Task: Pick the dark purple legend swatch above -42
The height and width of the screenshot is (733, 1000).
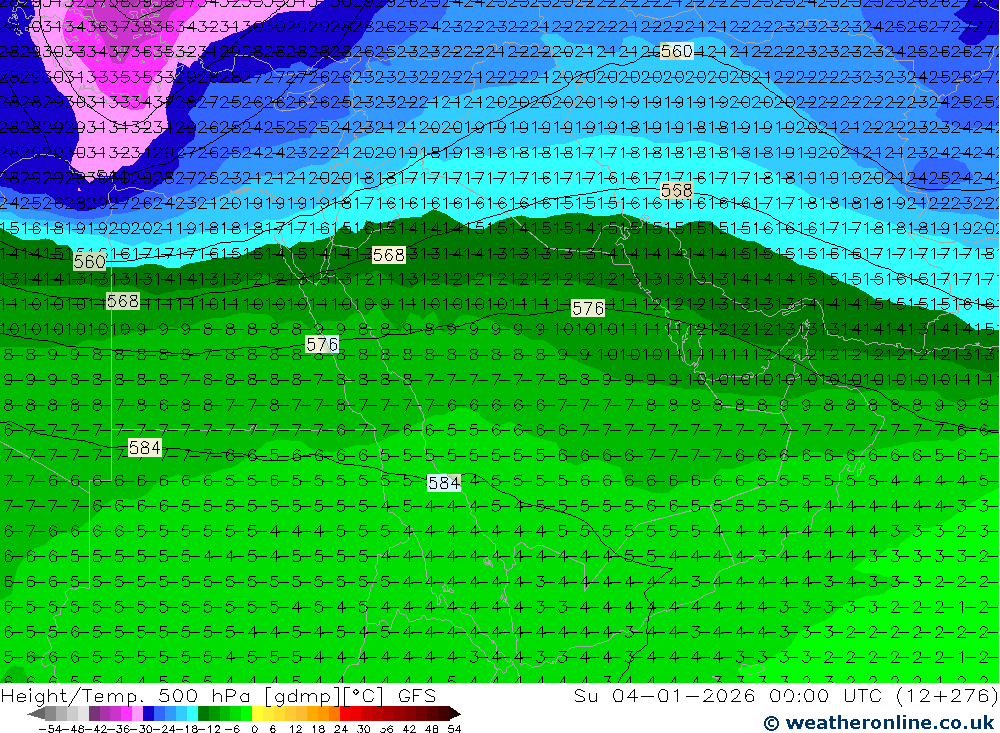Action: click(x=94, y=713)
